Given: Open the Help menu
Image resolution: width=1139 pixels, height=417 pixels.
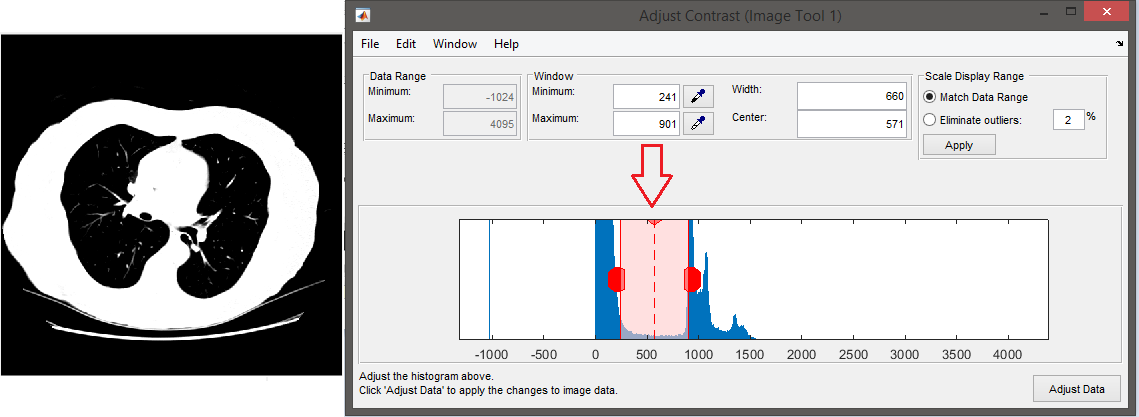Looking at the screenshot, I should pos(506,44).
